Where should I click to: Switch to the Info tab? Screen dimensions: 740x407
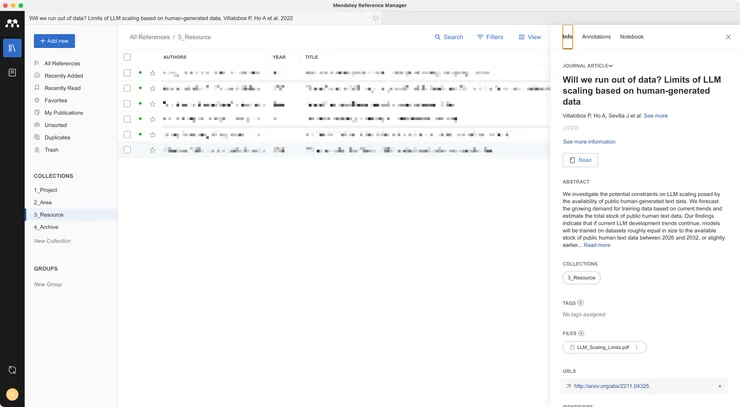click(x=567, y=37)
